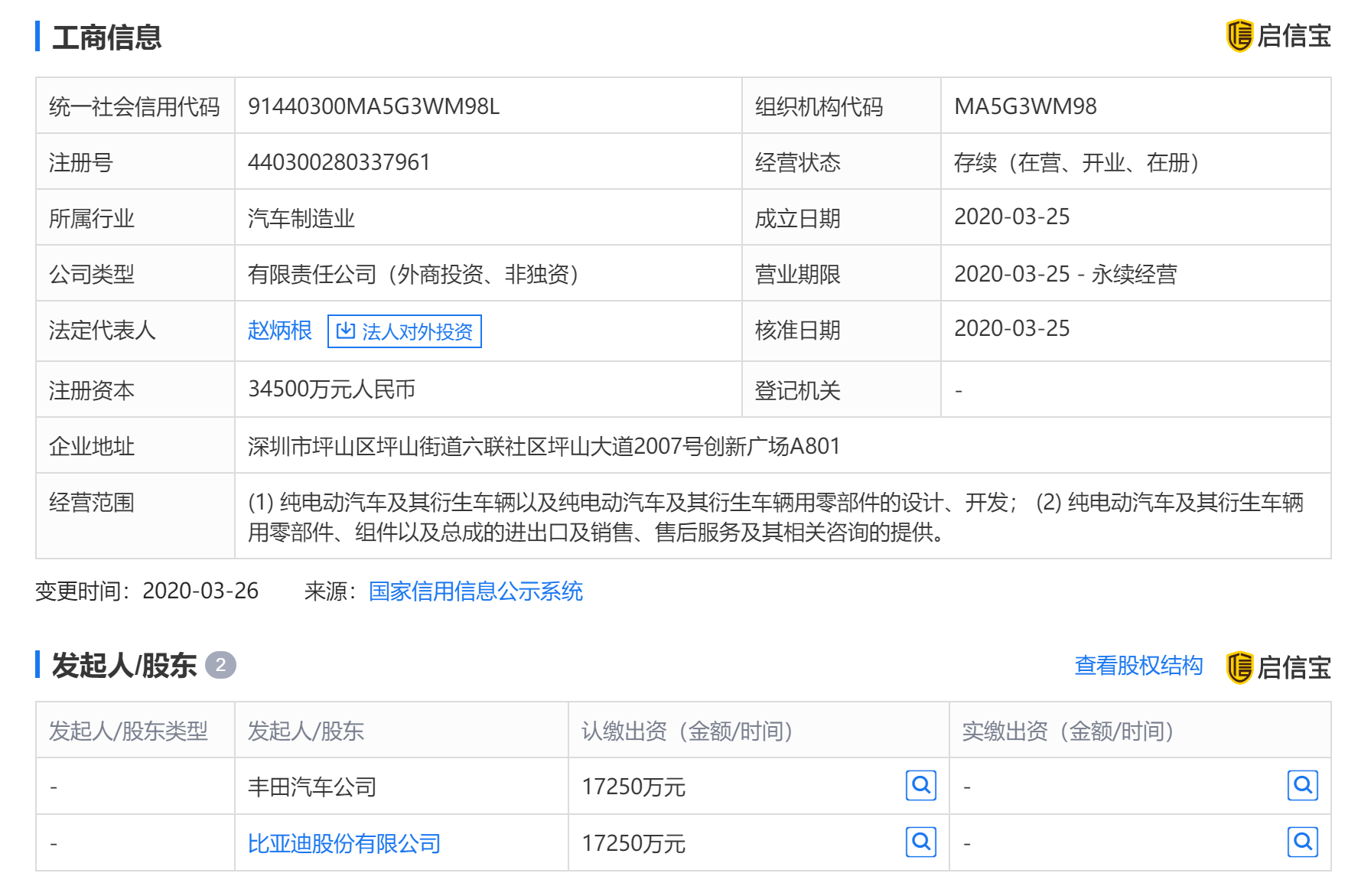Click the shareholder count badge 2
This screenshot has width=1371, height=896.
coord(220,665)
